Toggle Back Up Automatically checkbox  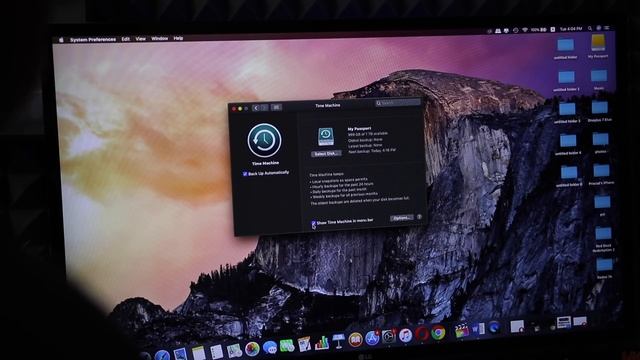(245, 174)
